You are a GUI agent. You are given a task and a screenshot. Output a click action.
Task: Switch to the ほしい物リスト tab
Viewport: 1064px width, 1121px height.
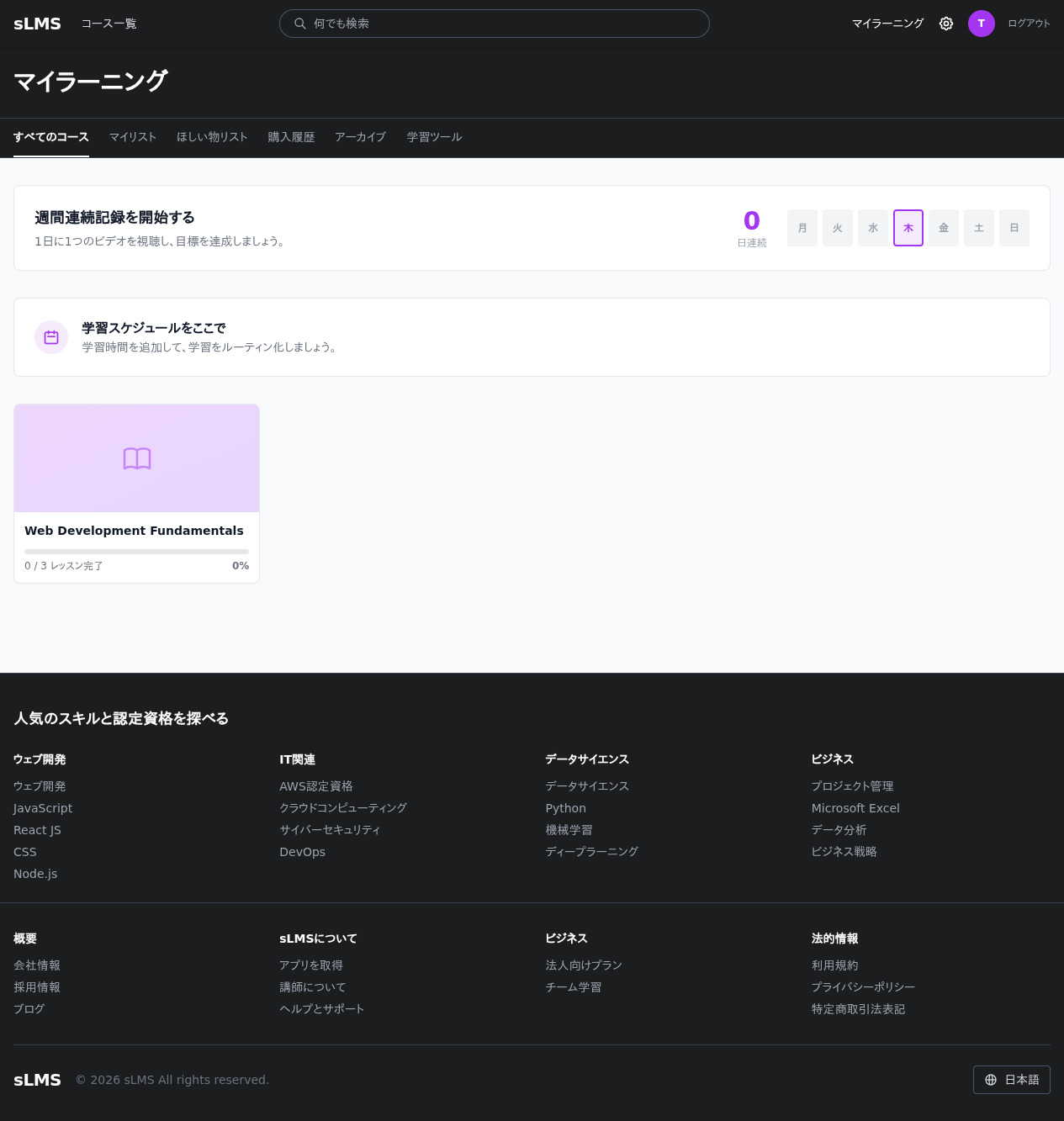(x=212, y=137)
